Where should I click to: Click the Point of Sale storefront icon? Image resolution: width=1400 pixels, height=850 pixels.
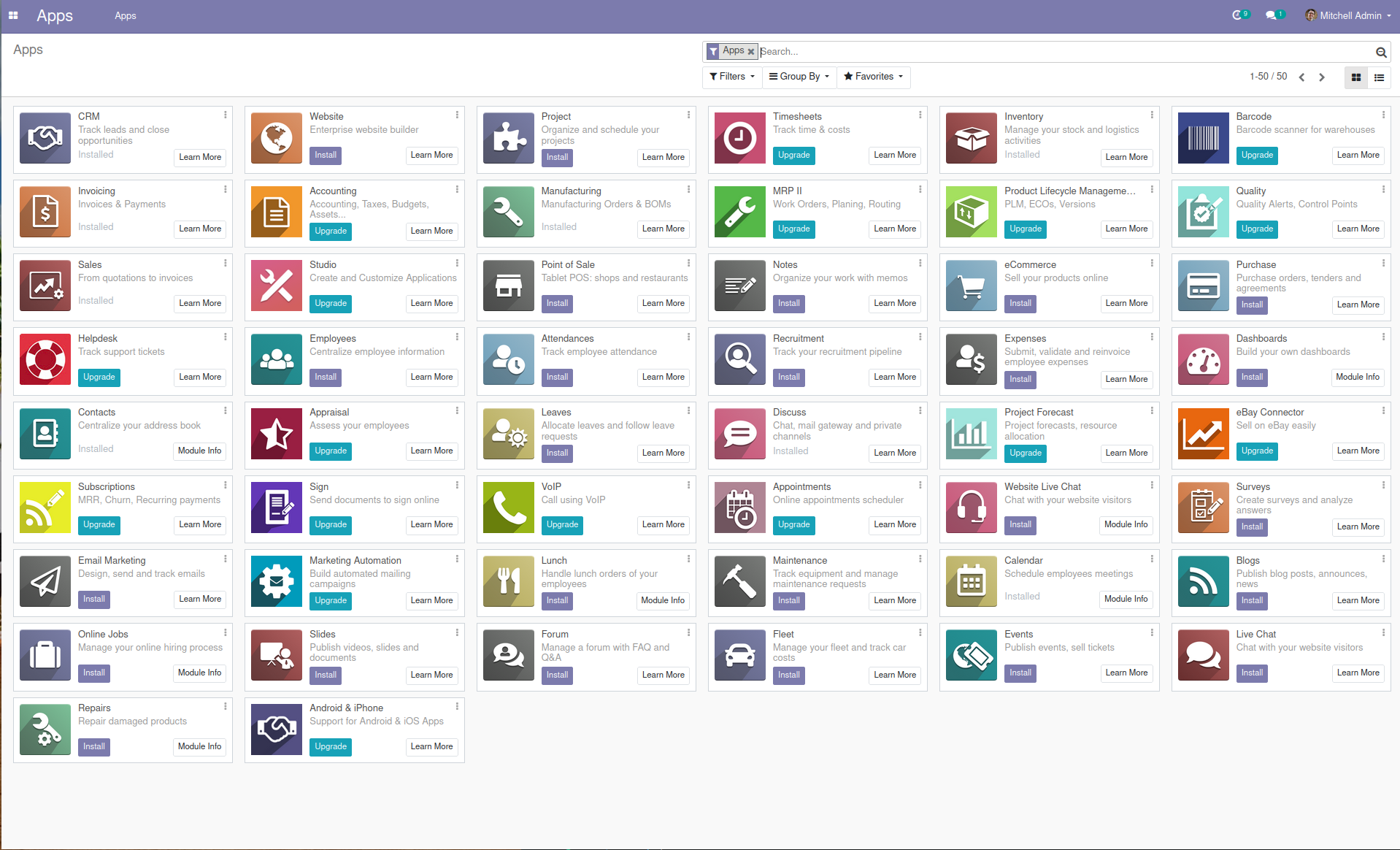tap(507, 285)
